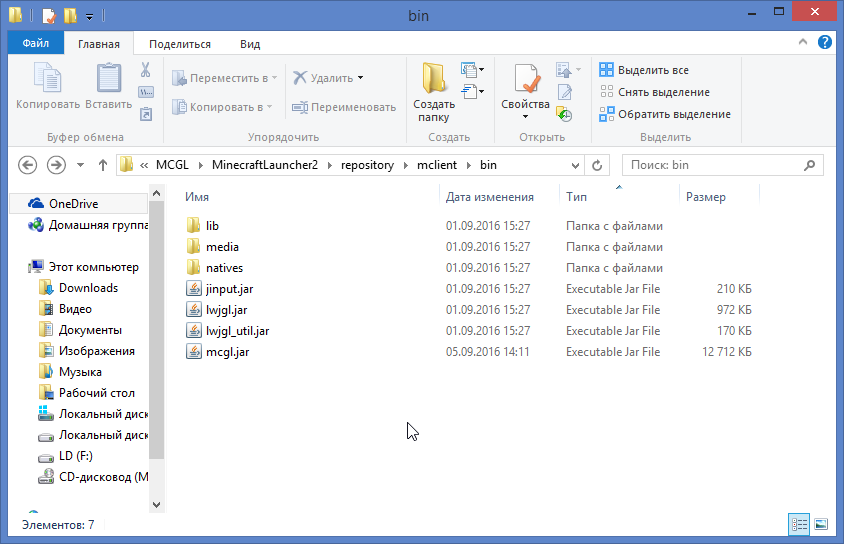
Task: Select the mcgl.jar file icon
Action: click(x=194, y=352)
